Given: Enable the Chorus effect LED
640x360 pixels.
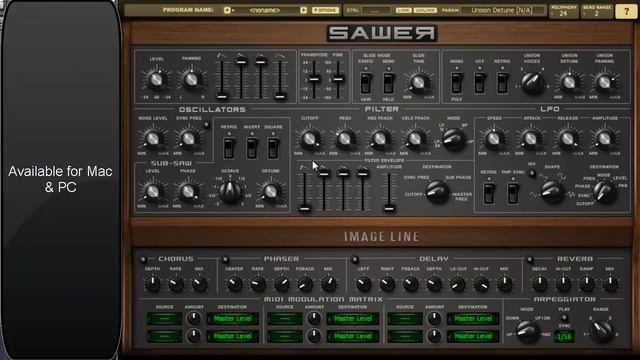Looking at the screenshot, I should click(x=143, y=260).
